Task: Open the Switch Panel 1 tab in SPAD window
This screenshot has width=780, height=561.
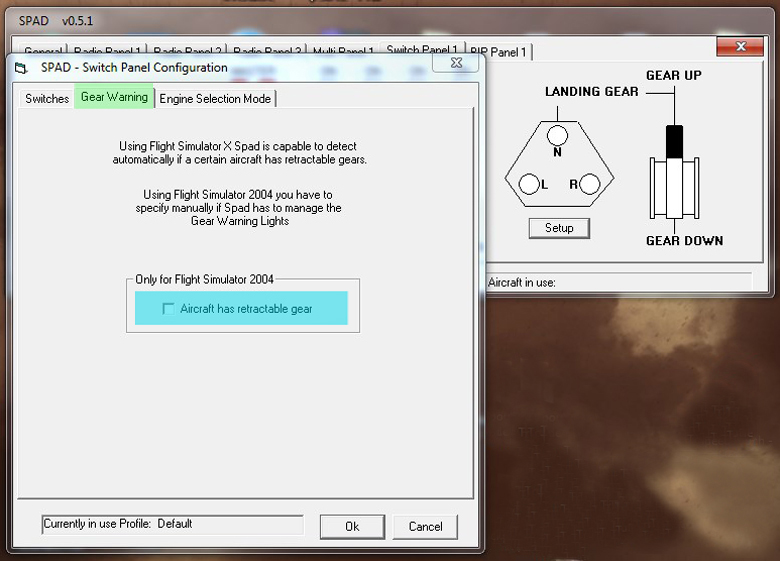Action: (x=421, y=49)
